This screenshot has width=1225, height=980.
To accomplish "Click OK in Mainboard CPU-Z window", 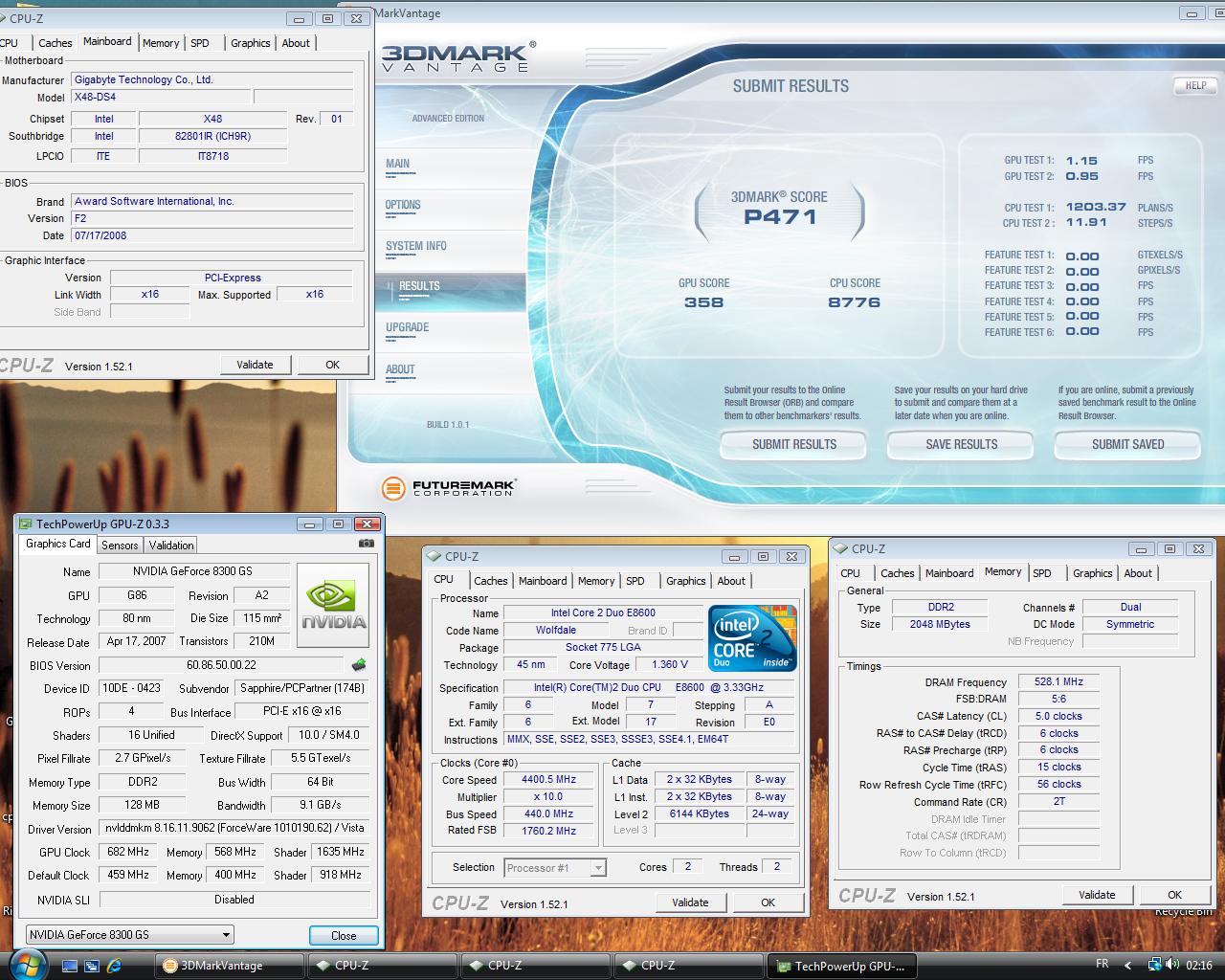I will pos(332,365).
